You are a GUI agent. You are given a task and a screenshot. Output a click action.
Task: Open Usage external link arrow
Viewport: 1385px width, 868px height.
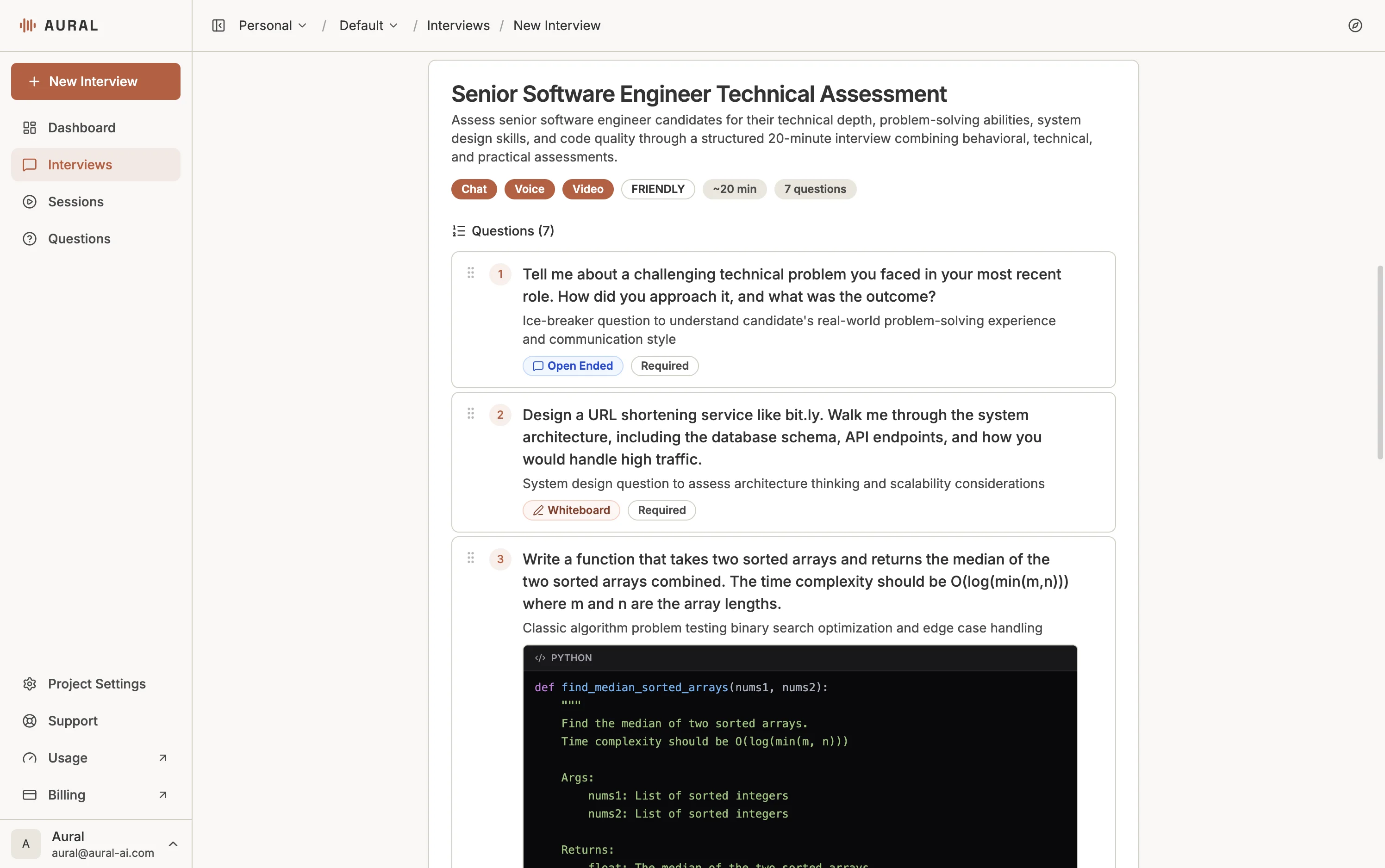[x=162, y=758]
